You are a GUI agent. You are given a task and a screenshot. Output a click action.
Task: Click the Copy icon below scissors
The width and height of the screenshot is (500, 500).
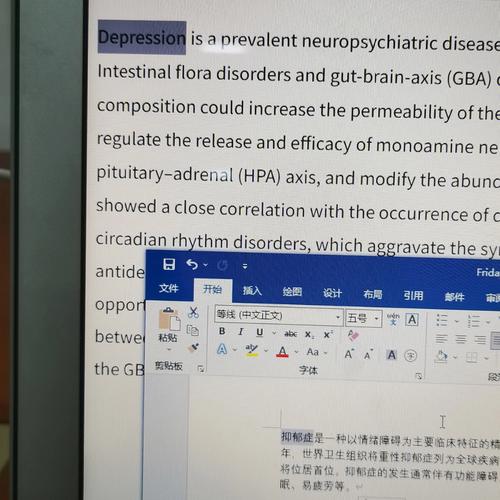(193, 330)
